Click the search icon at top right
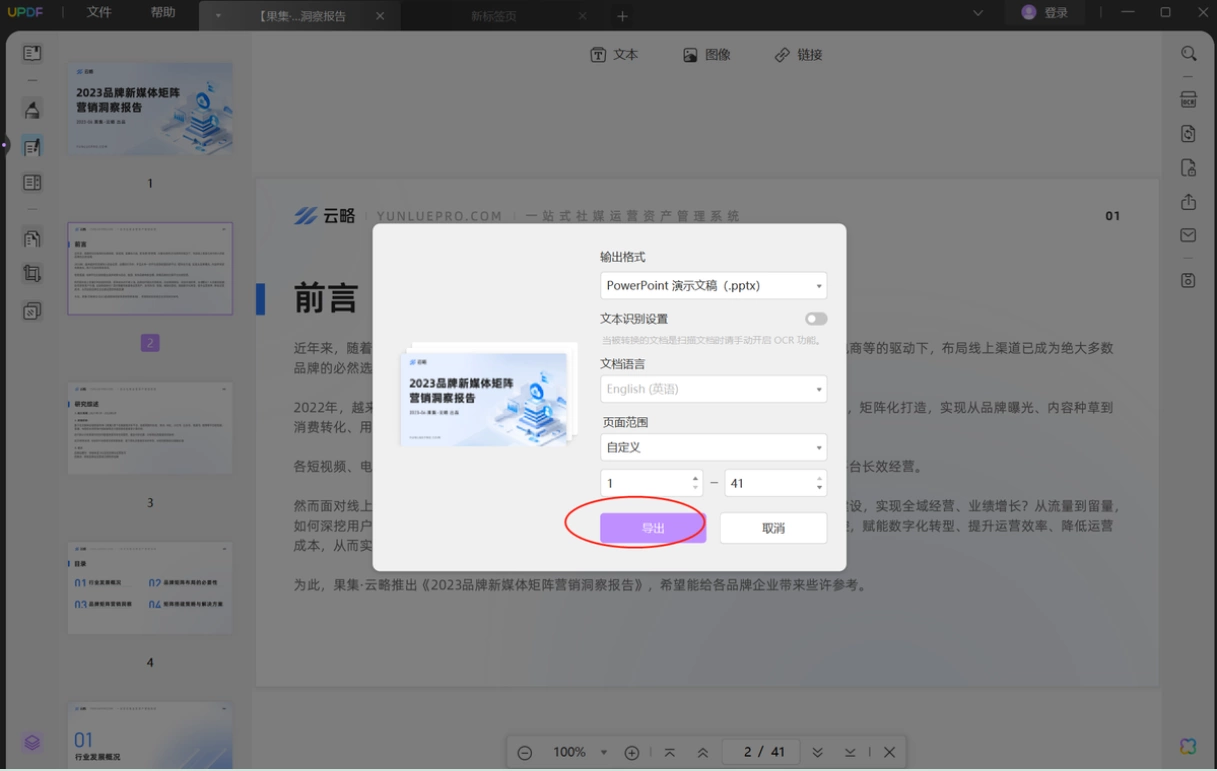Screen dimensions: 1217x771 coord(1188,54)
